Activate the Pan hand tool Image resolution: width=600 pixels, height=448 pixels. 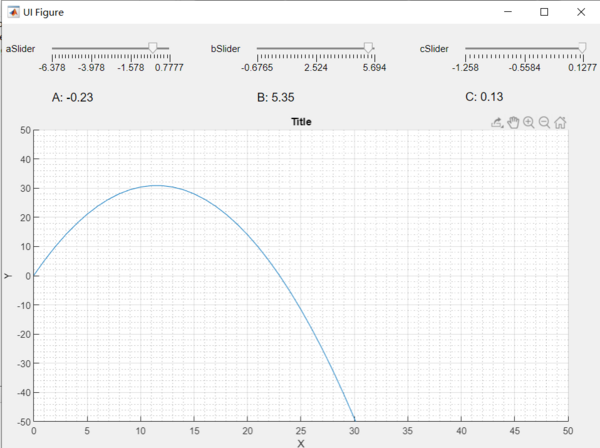[x=513, y=122]
